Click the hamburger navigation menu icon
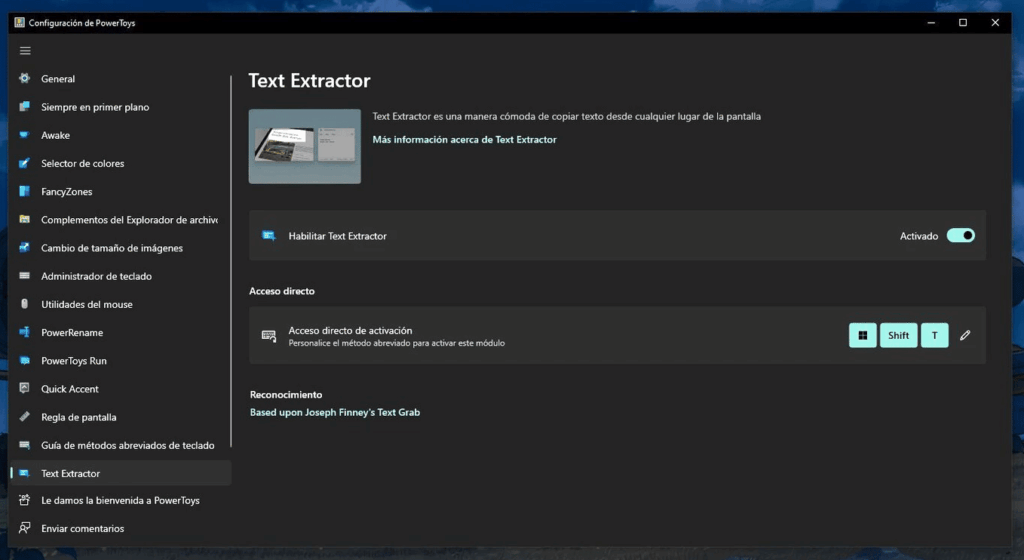Image resolution: width=1024 pixels, height=560 pixels. pos(25,51)
